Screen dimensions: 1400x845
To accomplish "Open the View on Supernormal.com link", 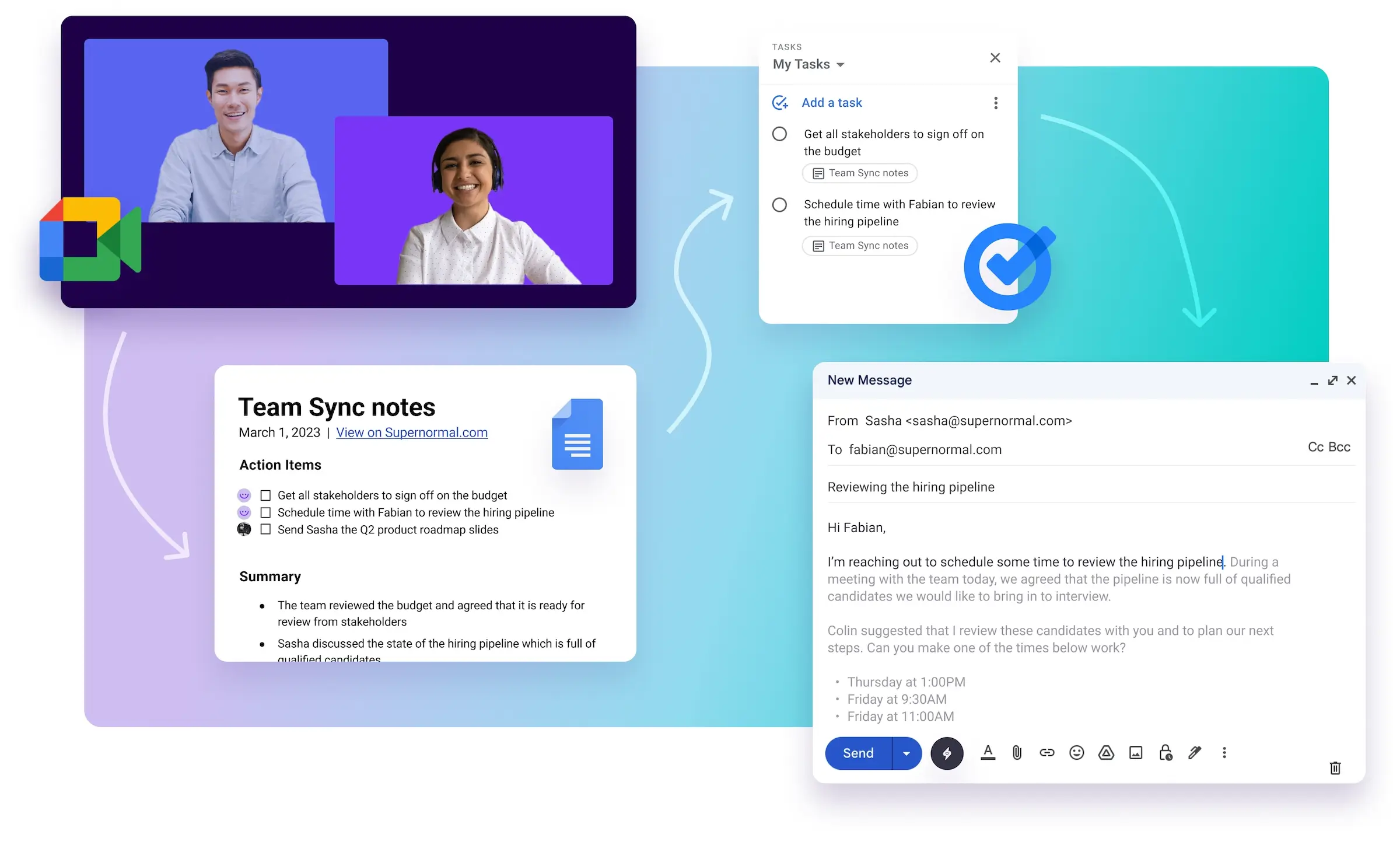I will [x=411, y=432].
